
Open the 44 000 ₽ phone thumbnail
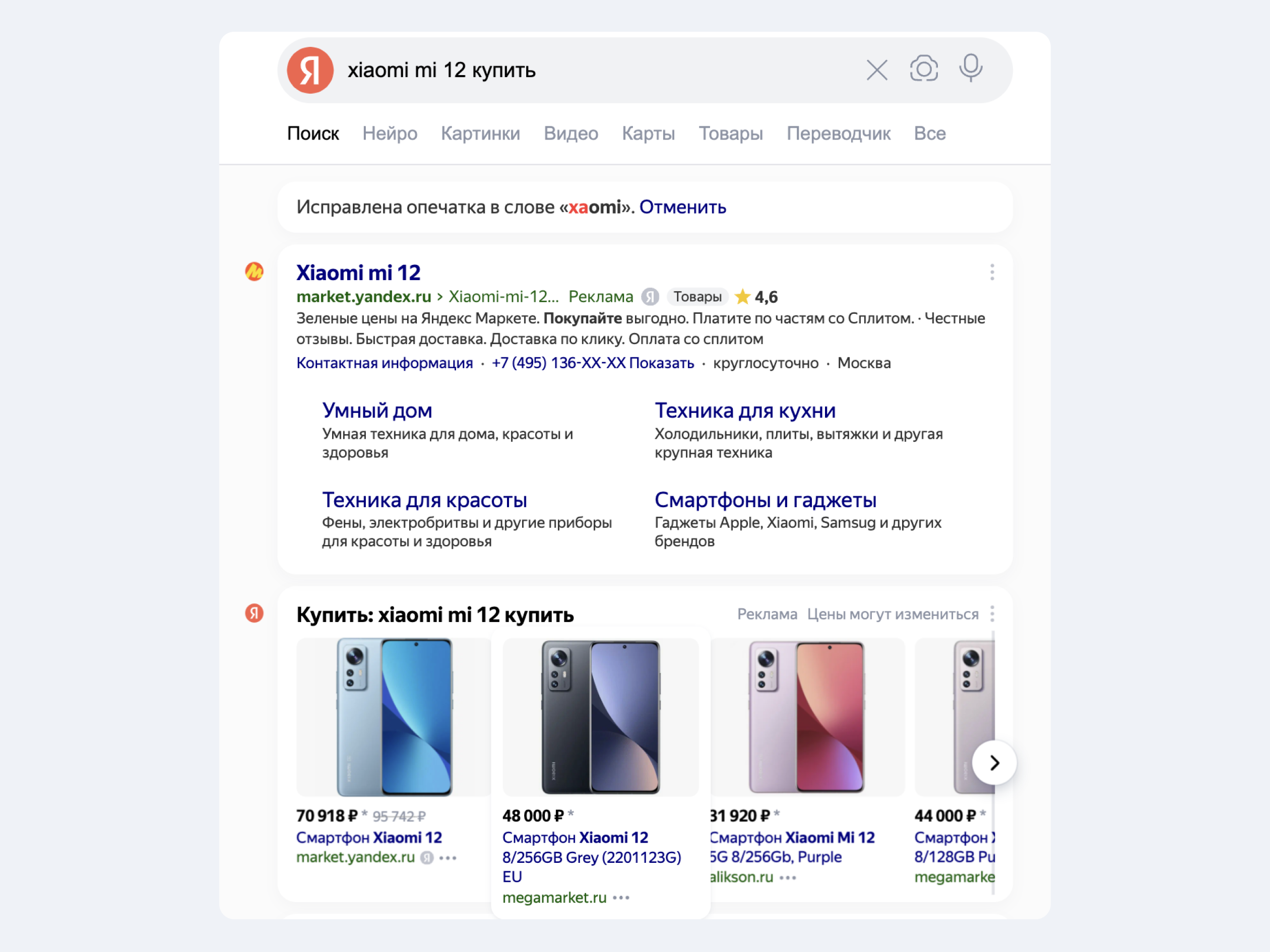(954, 717)
